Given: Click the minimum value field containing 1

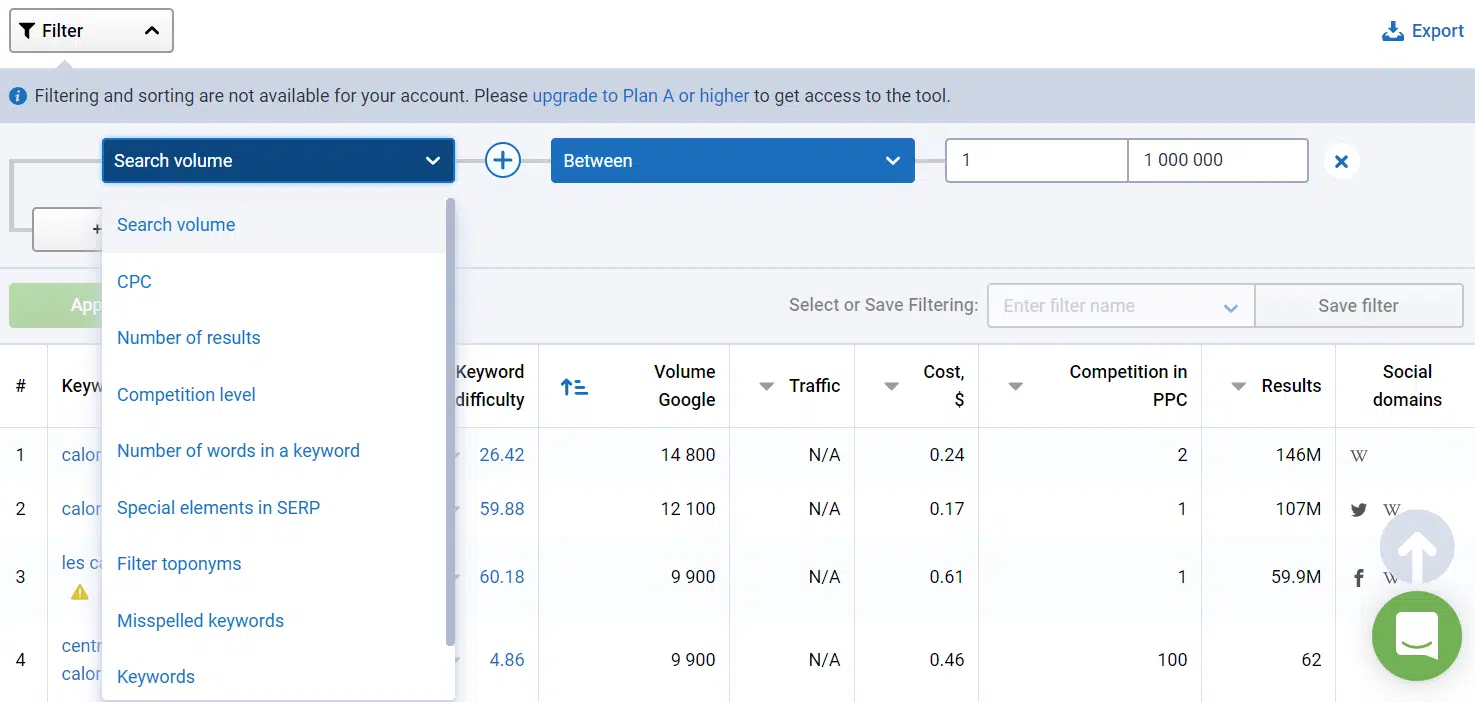Looking at the screenshot, I should click(x=1036, y=160).
